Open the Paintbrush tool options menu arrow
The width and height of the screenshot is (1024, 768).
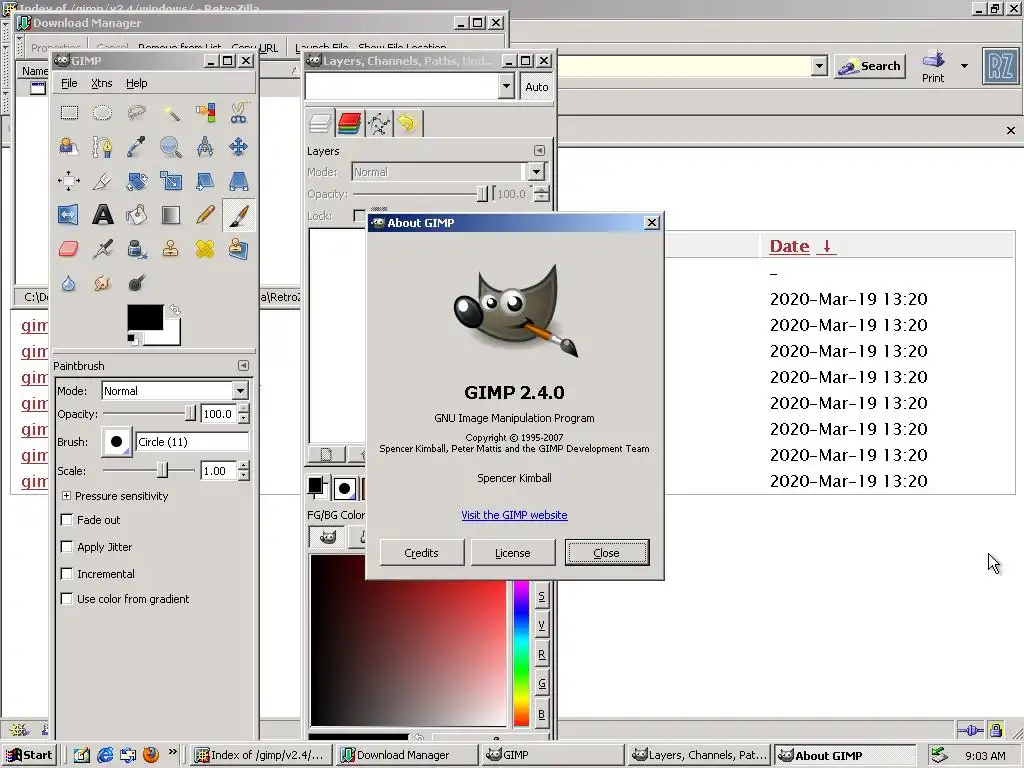tap(243, 366)
